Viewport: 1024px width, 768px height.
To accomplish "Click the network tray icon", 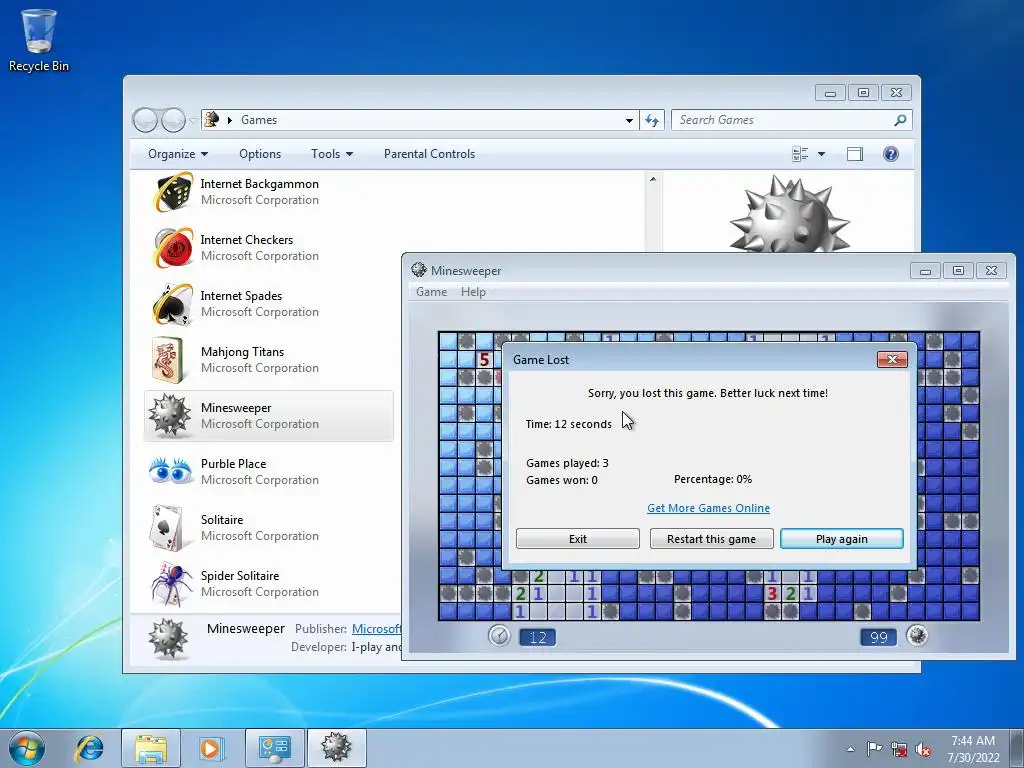I will pos(899,750).
